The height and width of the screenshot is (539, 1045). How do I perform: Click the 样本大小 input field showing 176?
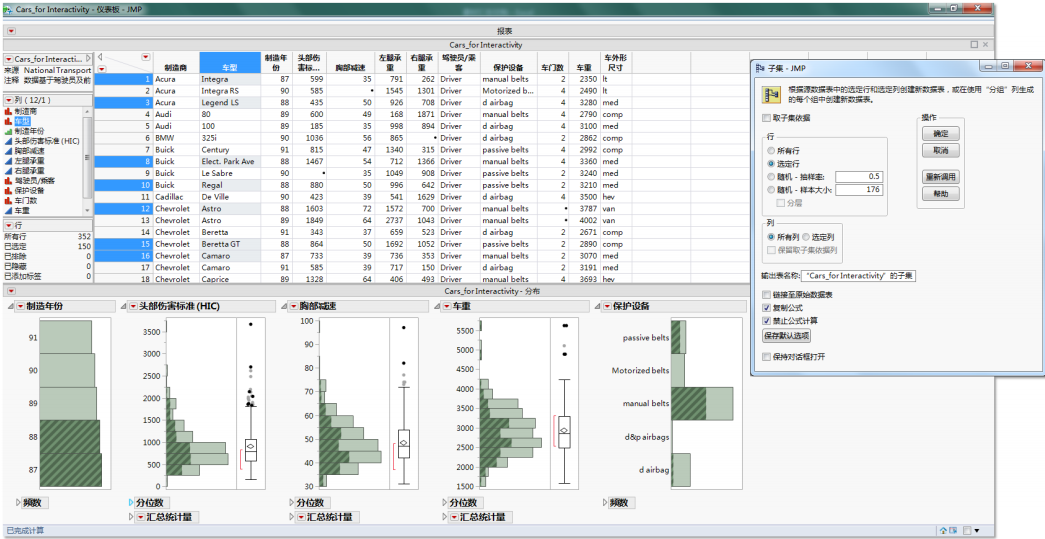coord(858,190)
